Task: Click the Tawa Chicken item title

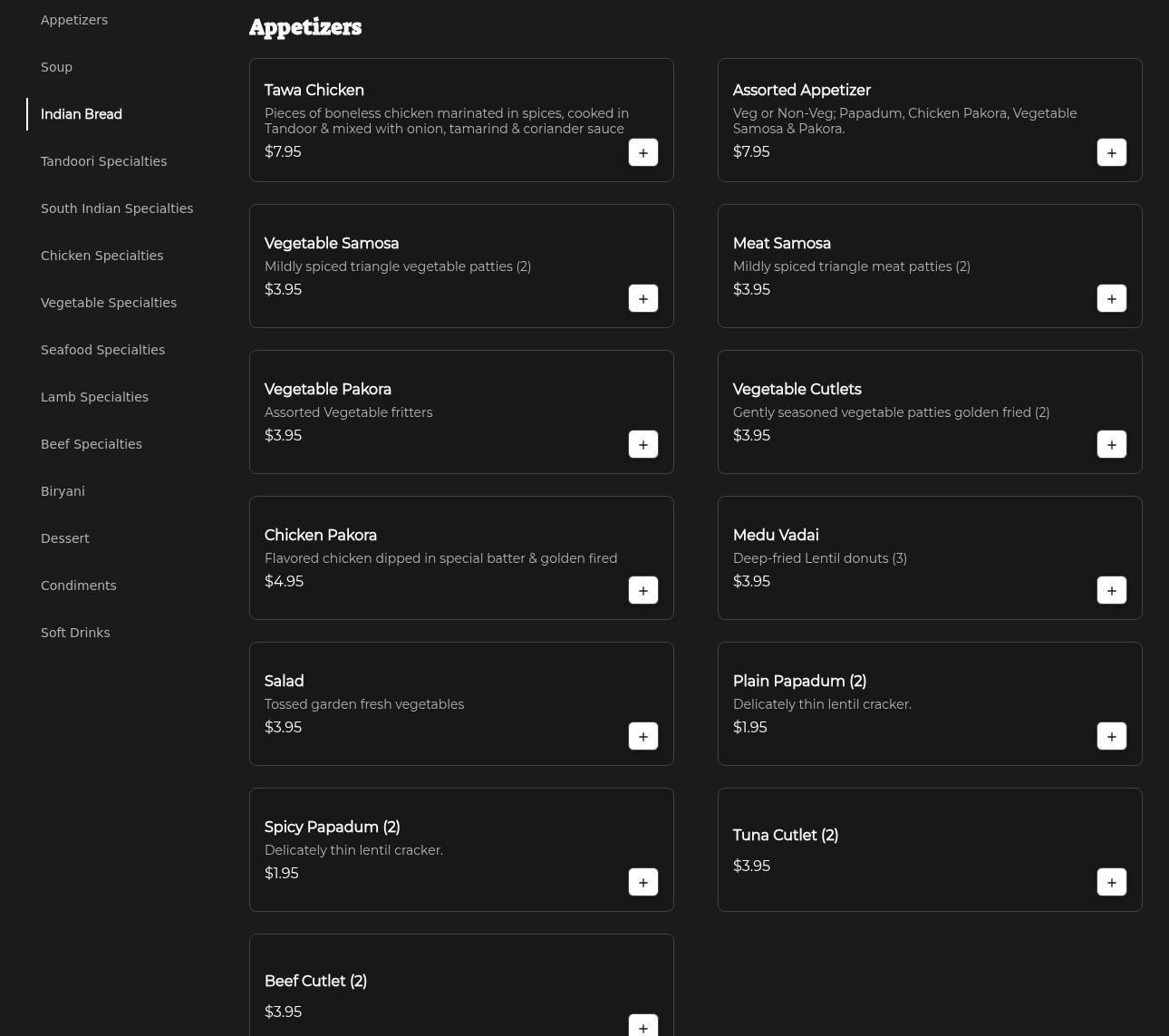Action: click(314, 91)
